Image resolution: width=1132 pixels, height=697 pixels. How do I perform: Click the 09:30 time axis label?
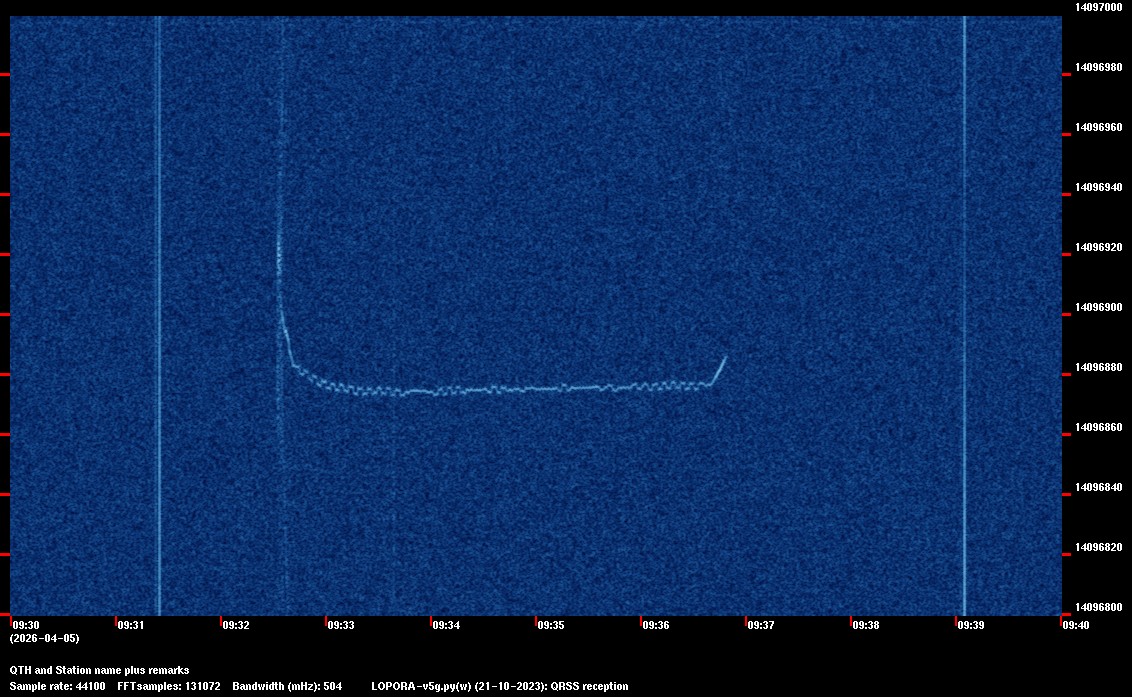25,625
